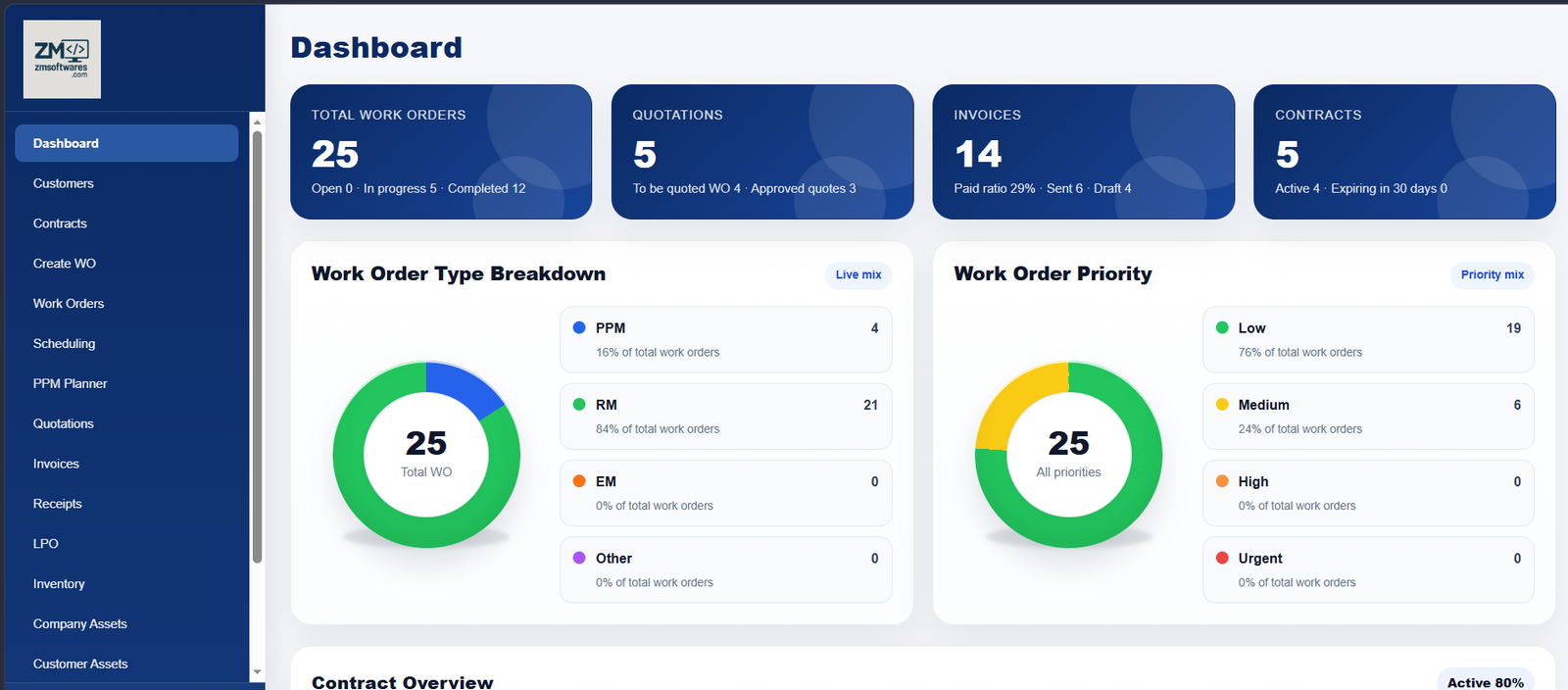1568x690 pixels.
Task: Click the Active 80% badge
Action: pyautogui.click(x=1485, y=682)
